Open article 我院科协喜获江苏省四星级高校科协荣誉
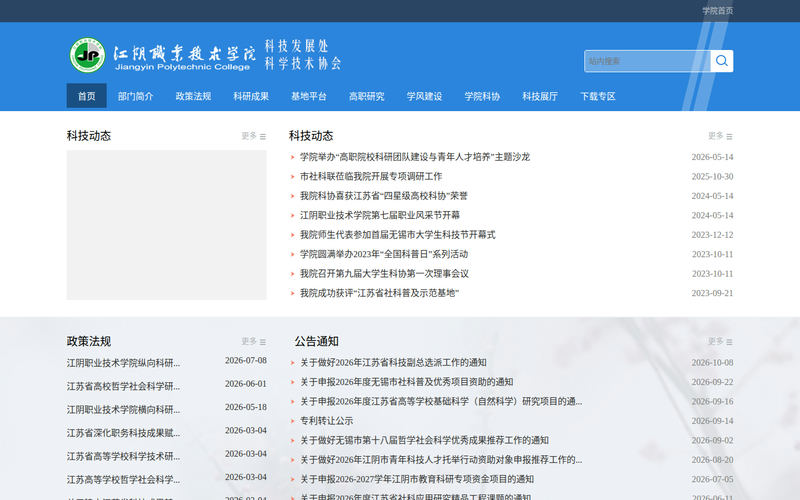800x500 pixels. tap(384, 195)
